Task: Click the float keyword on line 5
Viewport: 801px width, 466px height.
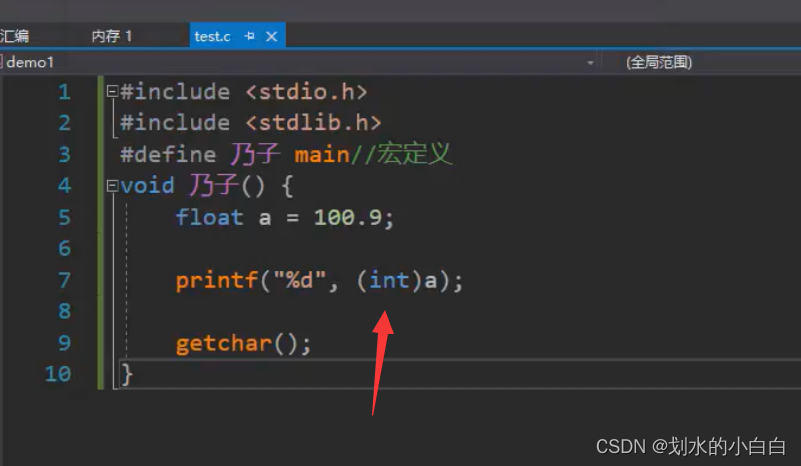Action: click(209, 218)
